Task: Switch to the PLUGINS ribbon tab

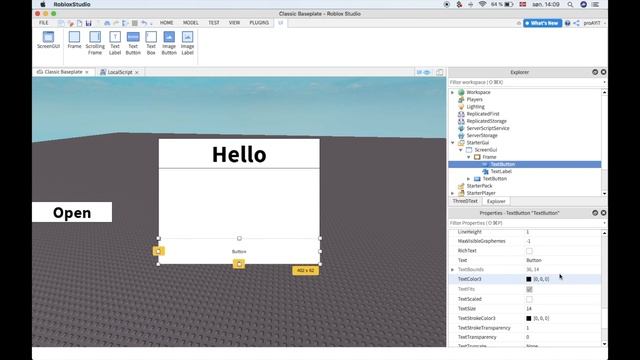Action: (259, 23)
